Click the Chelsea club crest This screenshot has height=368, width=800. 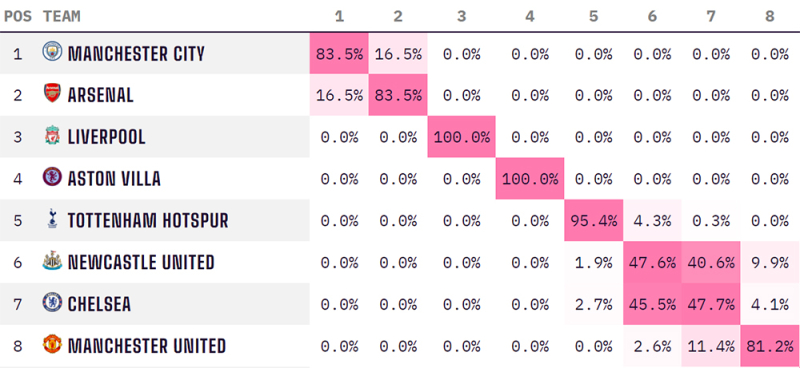coord(52,303)
